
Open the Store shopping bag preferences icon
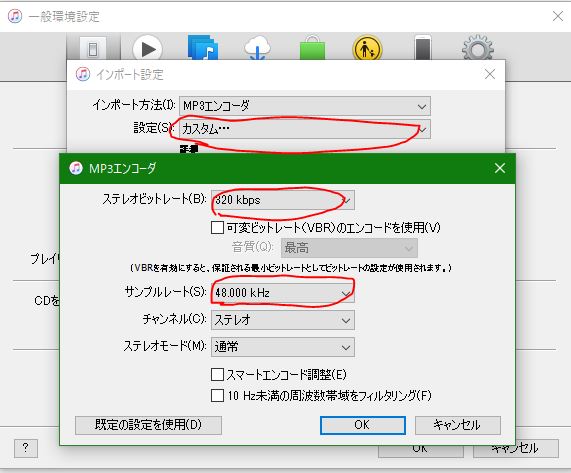point(312,48)
